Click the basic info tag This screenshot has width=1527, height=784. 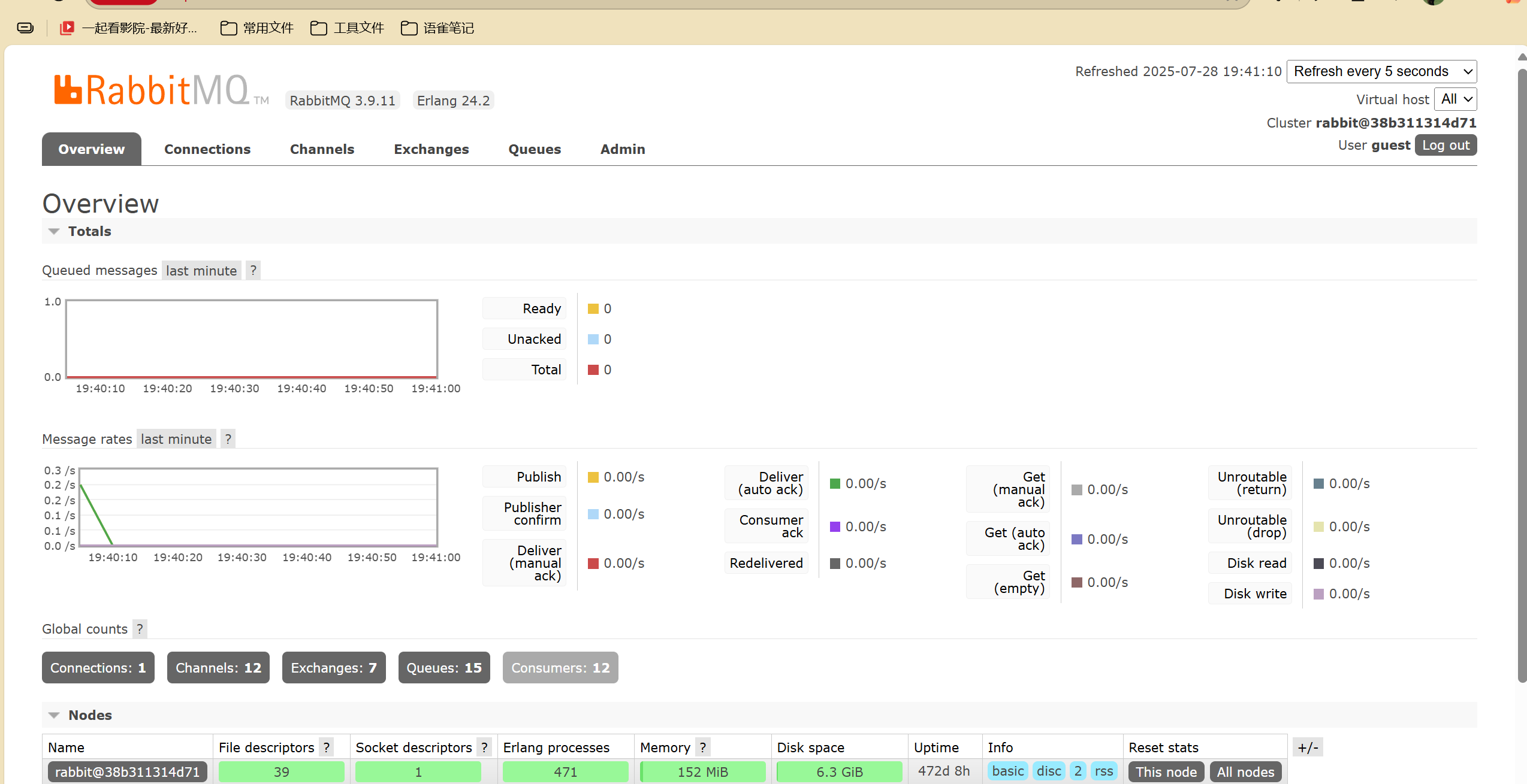[x=1008, y=771]
